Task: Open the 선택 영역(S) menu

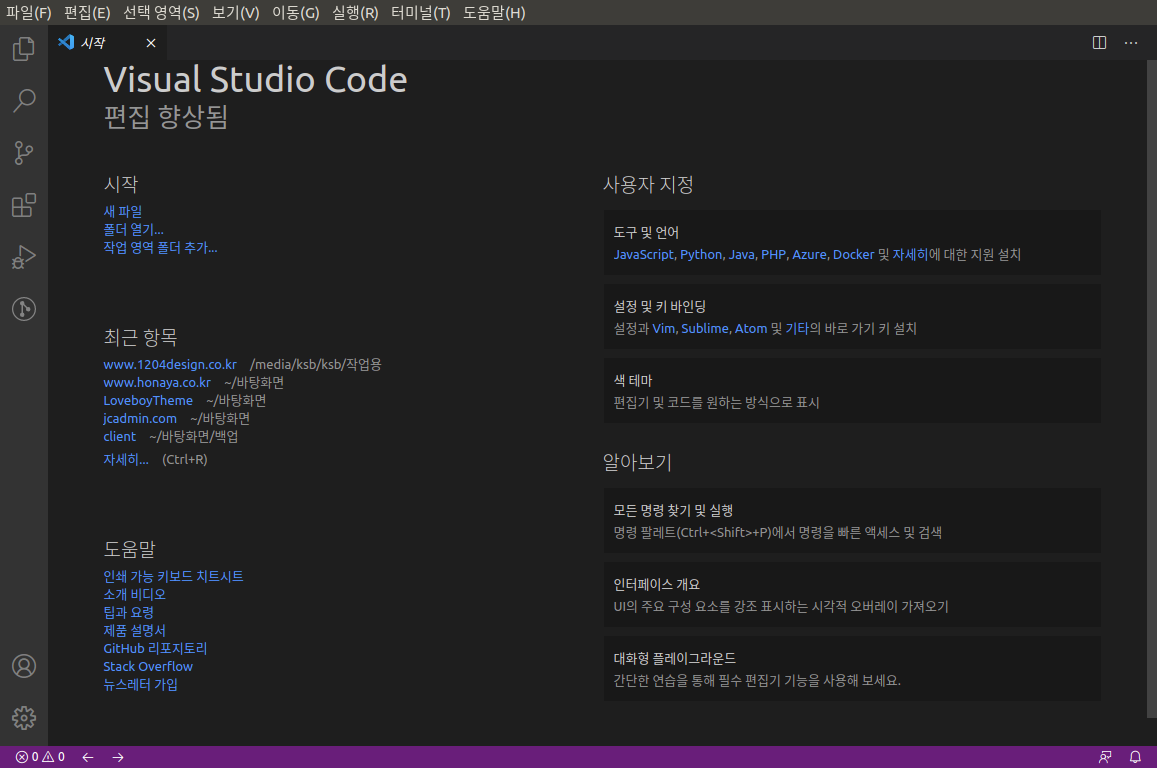Action: (161, 13)
